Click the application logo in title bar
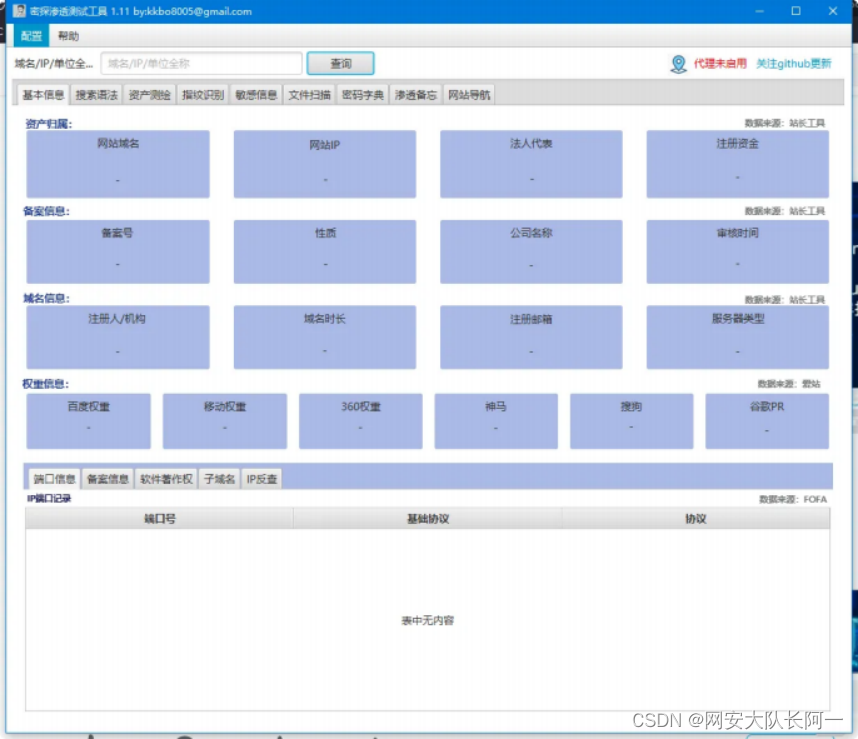858x739 pixels. (19, 11)
